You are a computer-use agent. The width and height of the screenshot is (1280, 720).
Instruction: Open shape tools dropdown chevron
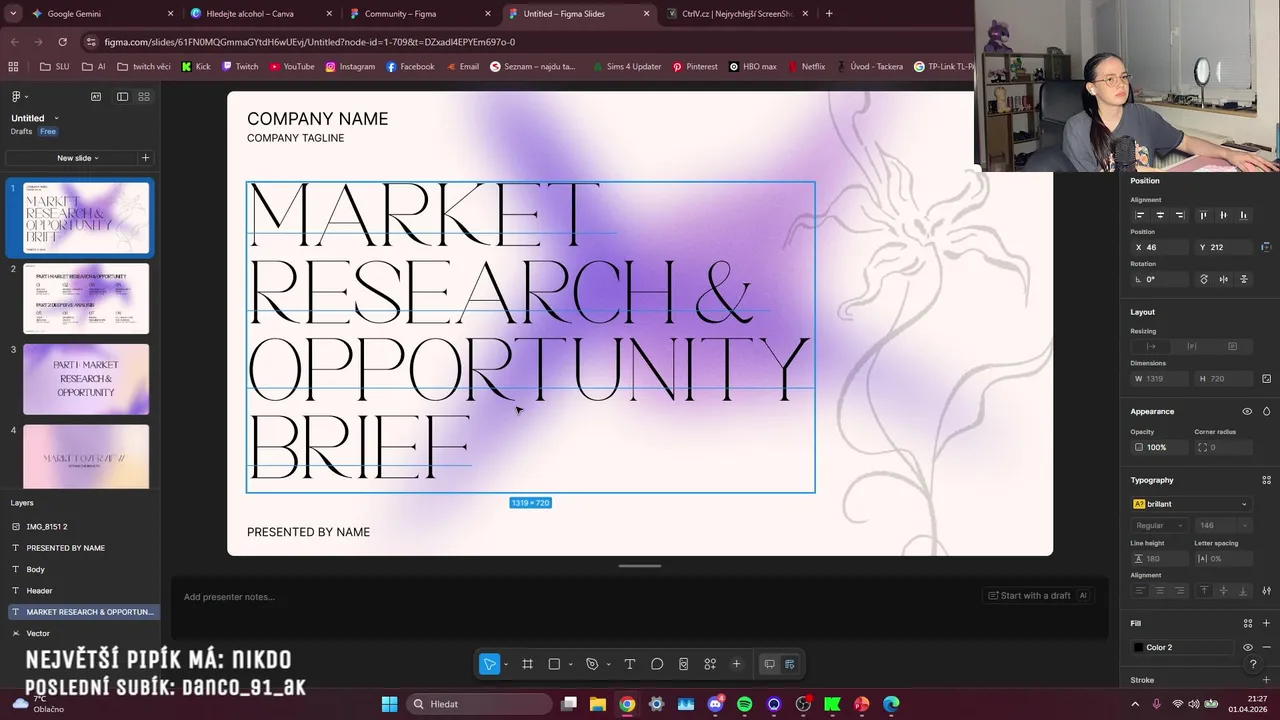point(571,664)
